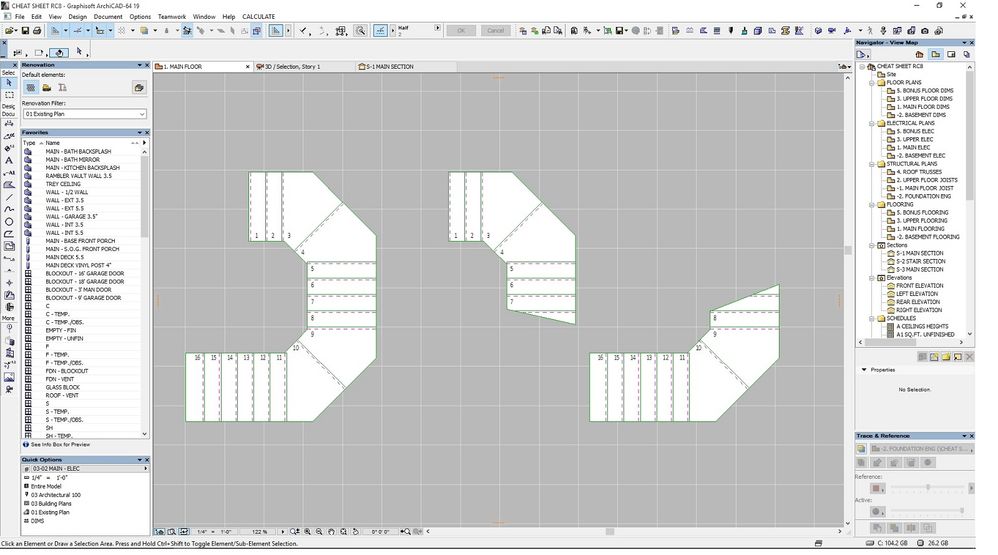Click the View Map folder icon in Navigator
998x555 pixels.
pos(935,55)
